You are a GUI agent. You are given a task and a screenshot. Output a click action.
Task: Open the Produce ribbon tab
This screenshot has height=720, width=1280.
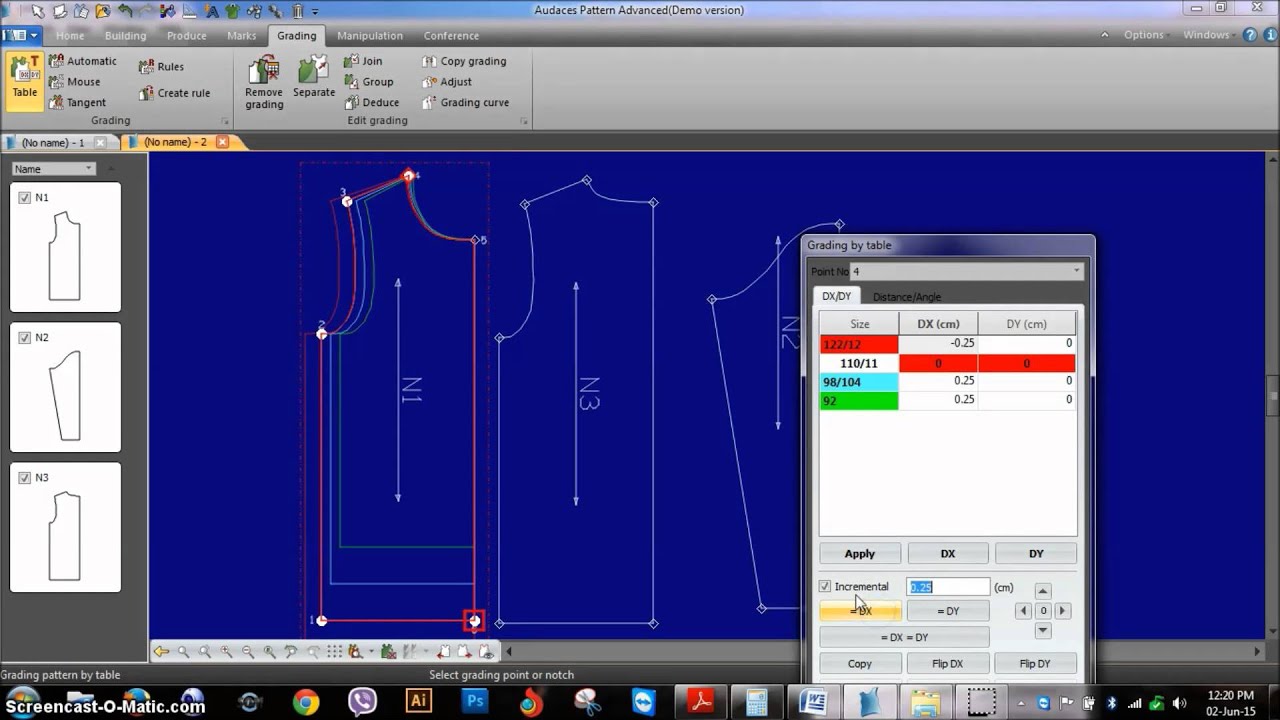pos(186,35)
